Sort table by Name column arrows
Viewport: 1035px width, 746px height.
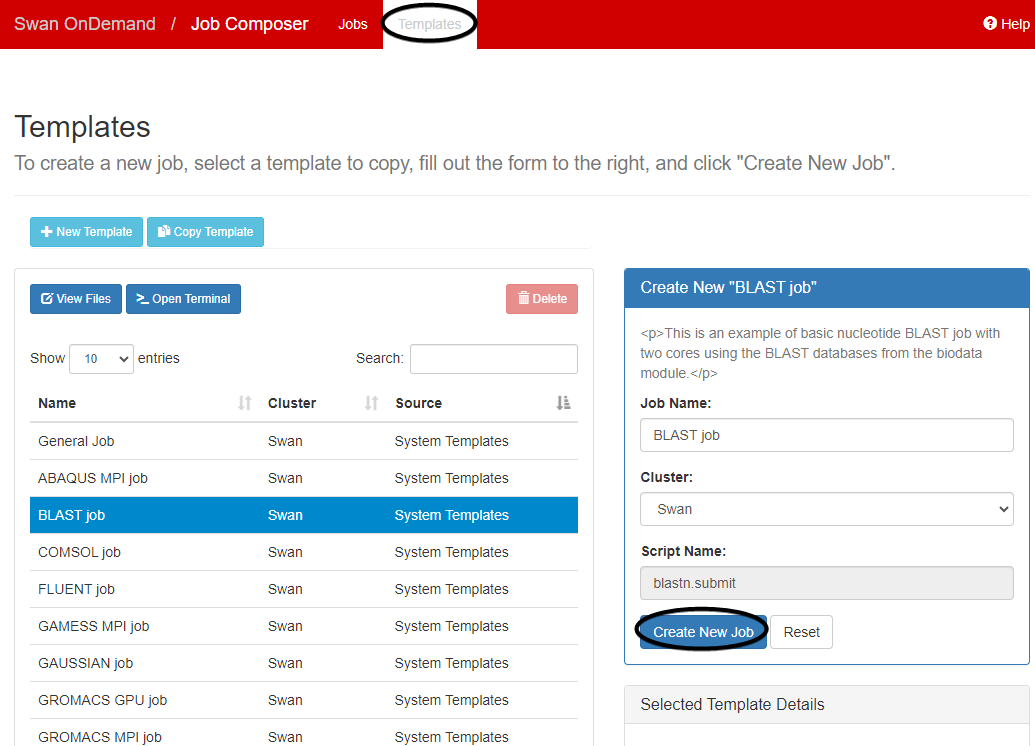pos(245,403)
